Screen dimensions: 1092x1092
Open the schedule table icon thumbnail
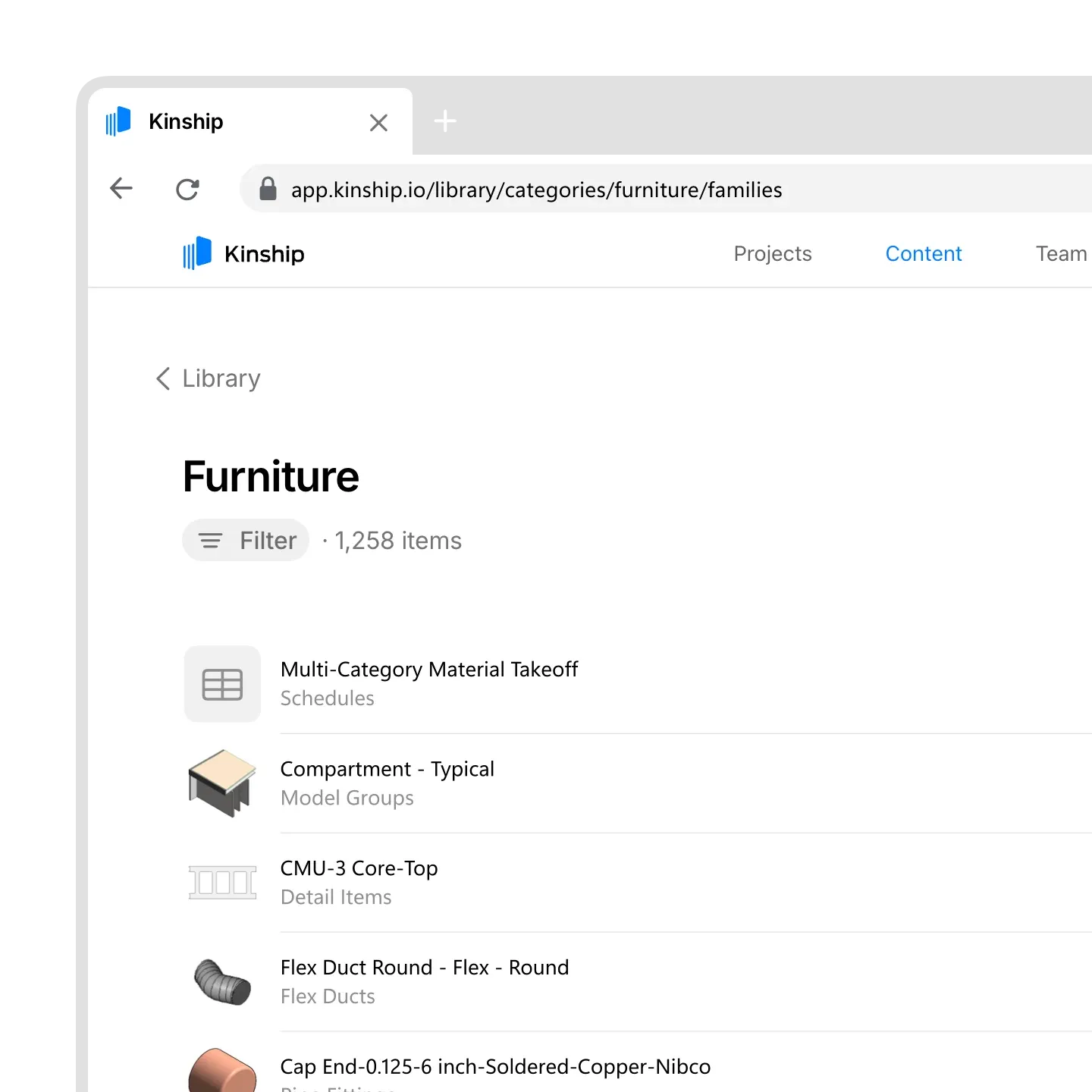[x=222, y=684]
